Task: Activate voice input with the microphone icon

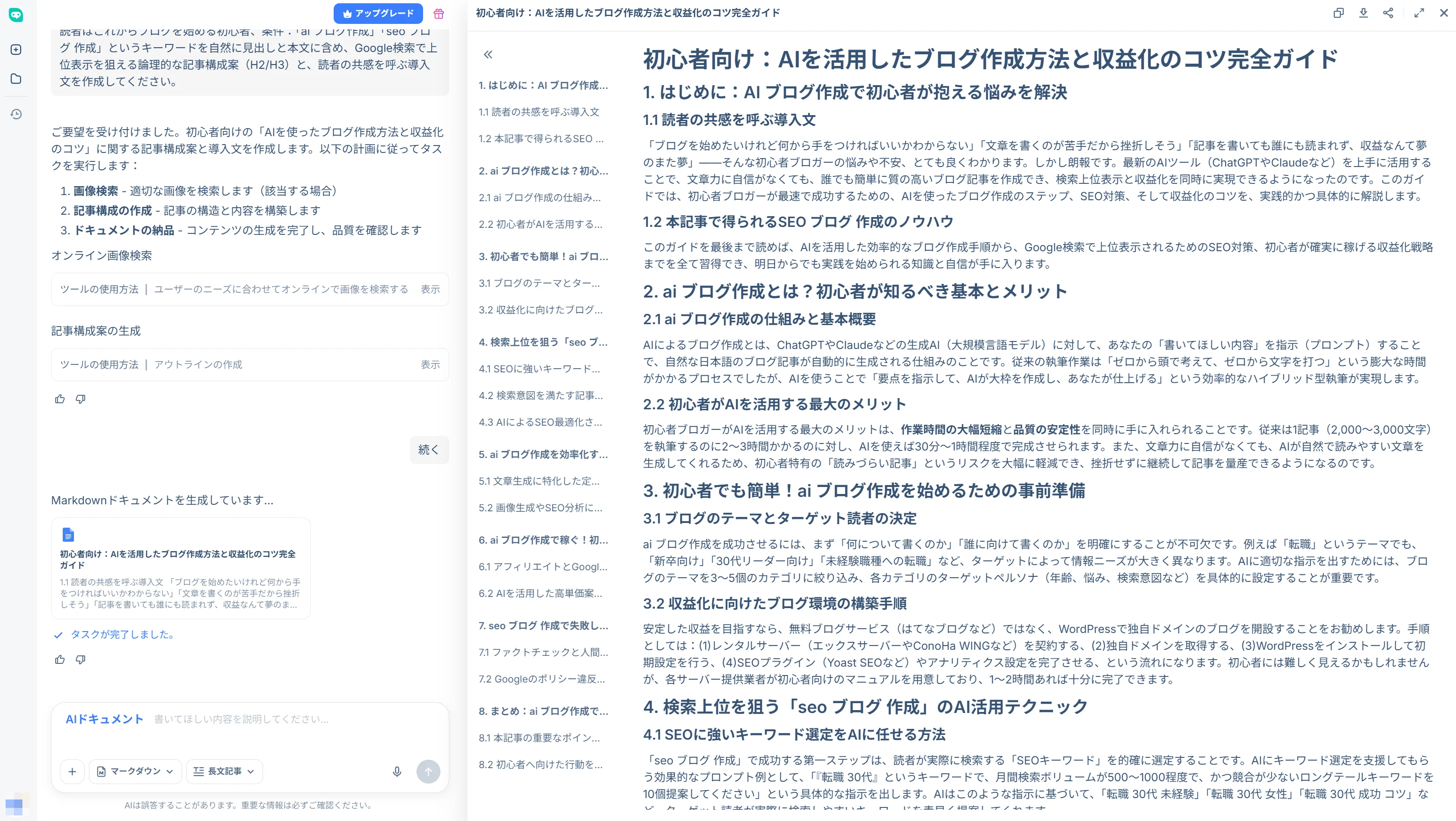Action: (397, 771)
